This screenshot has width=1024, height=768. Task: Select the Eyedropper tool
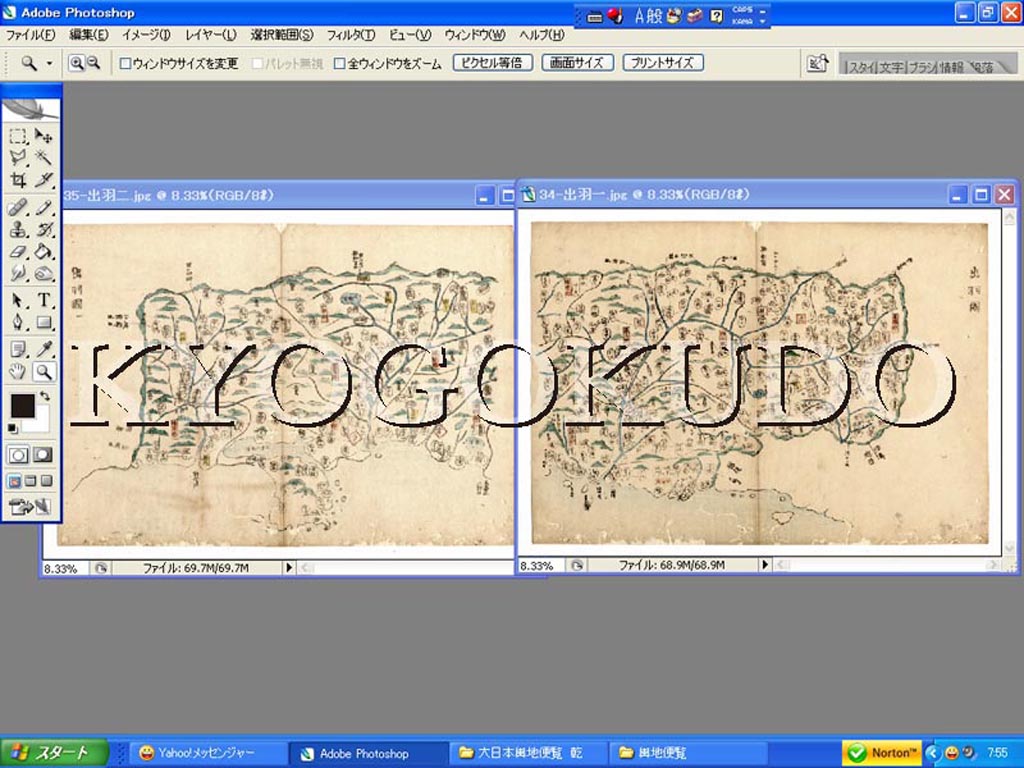[x=43, y=350]
